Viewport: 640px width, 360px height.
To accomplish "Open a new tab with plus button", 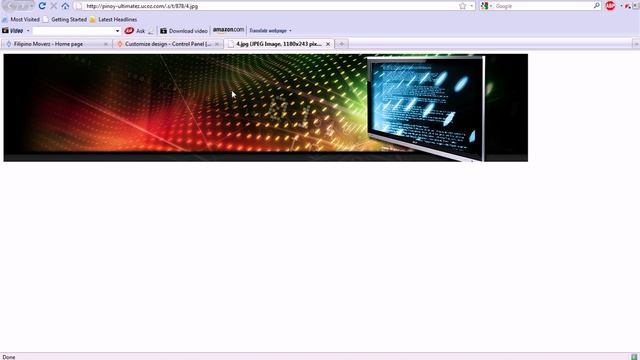I will click(x=342, y=44).
